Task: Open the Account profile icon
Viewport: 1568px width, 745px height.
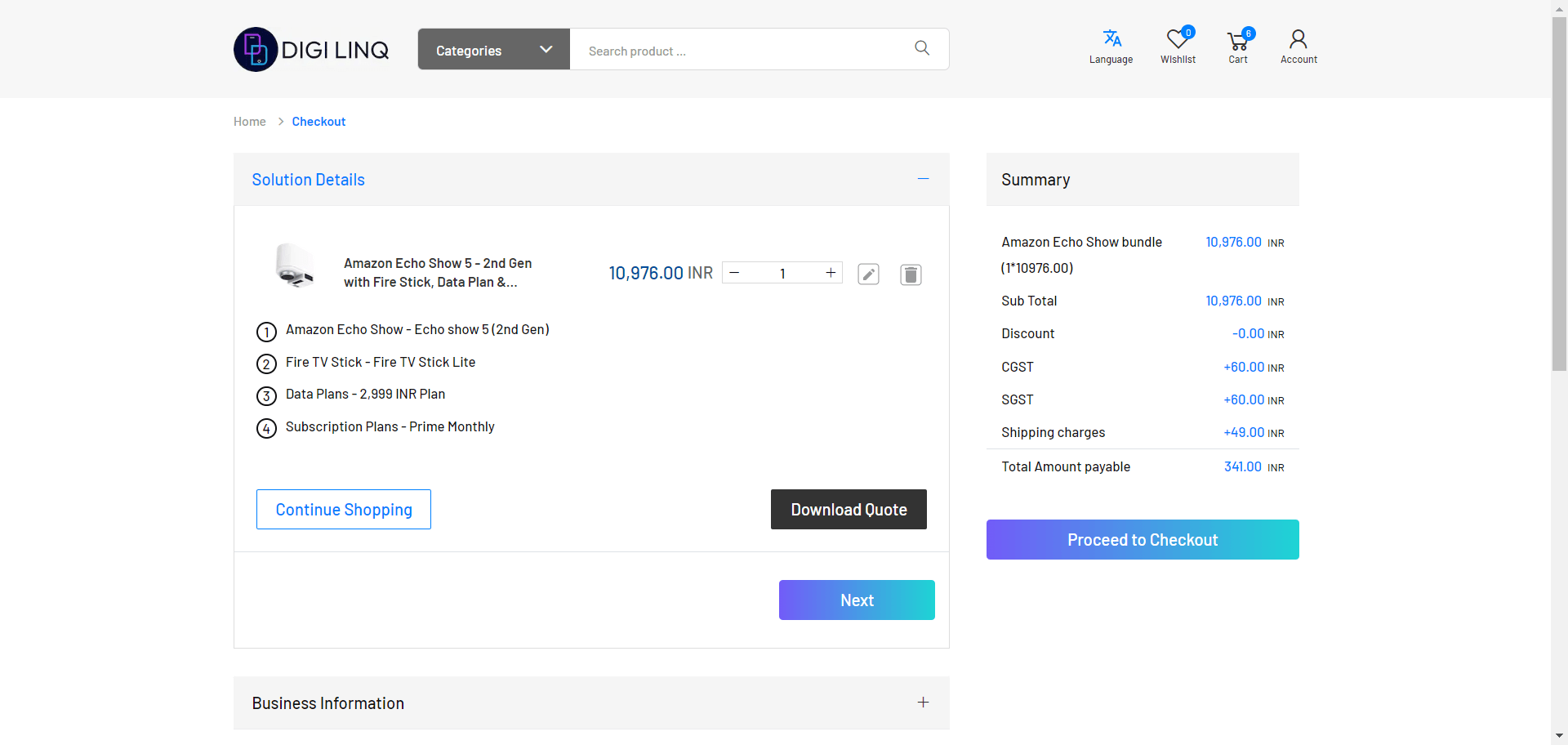Action: [1298, 39]
